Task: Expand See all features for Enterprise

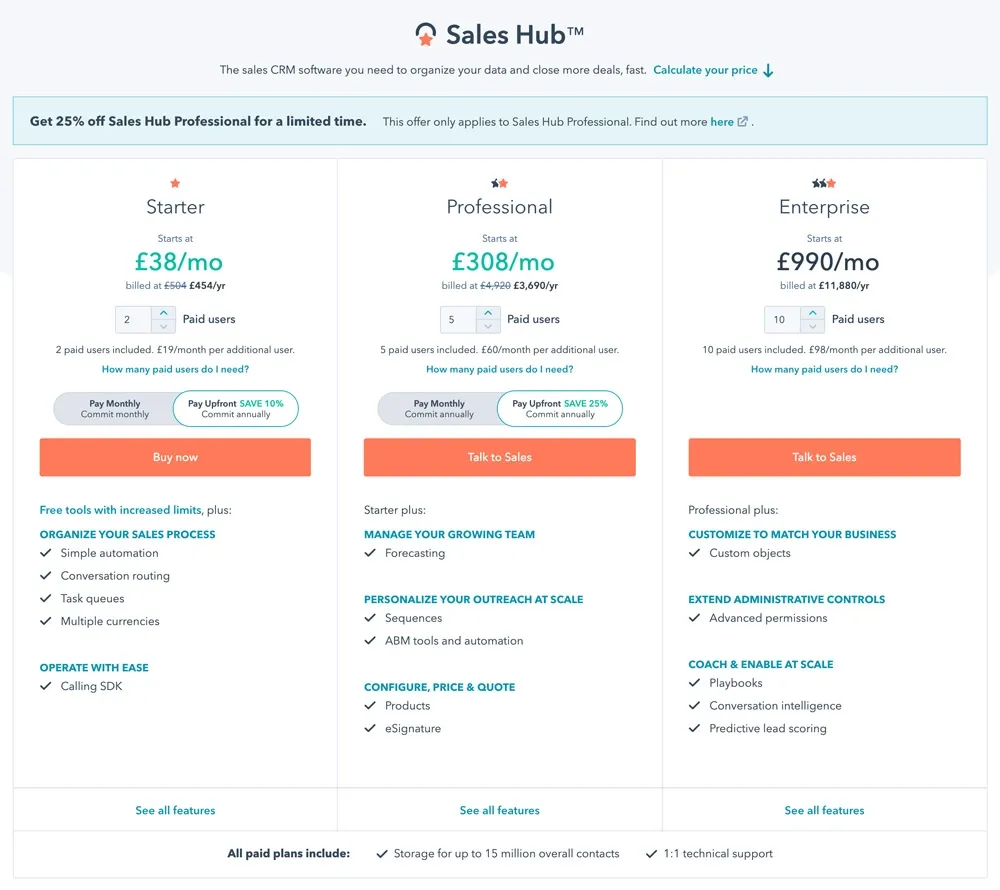Action: coord(824,810)
